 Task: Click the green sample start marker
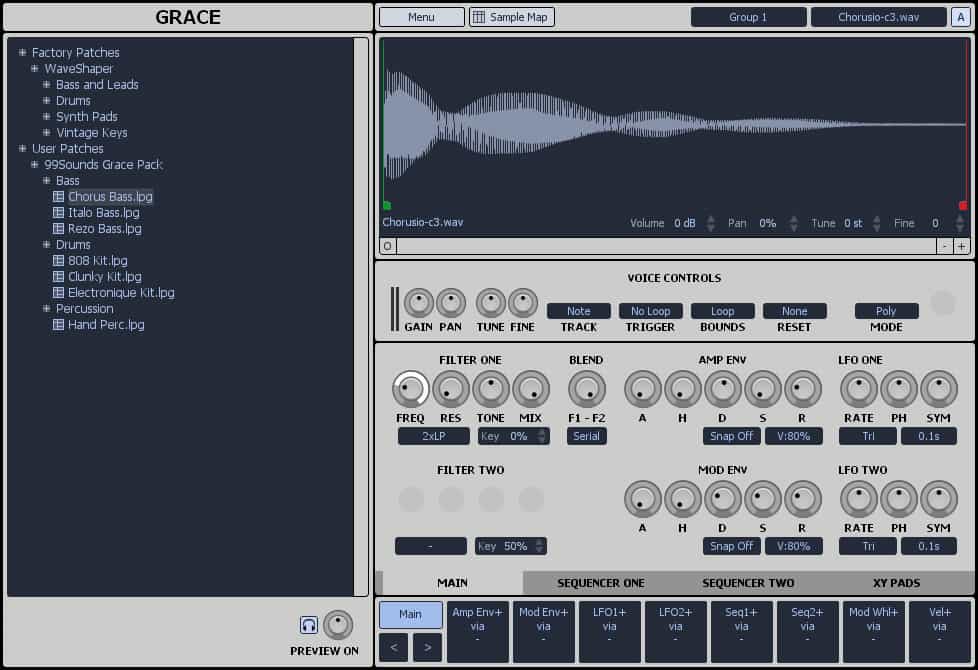(x=387, y=205)
